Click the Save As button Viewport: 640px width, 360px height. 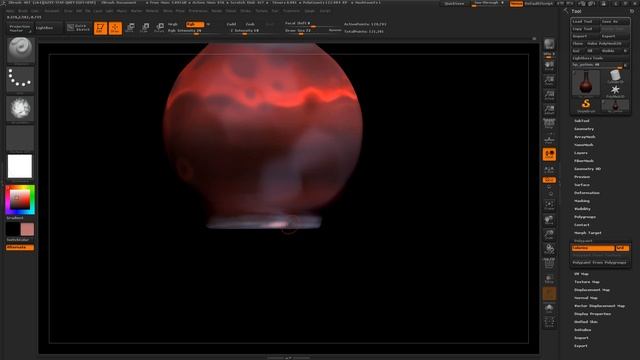click(x=615, y=21)
